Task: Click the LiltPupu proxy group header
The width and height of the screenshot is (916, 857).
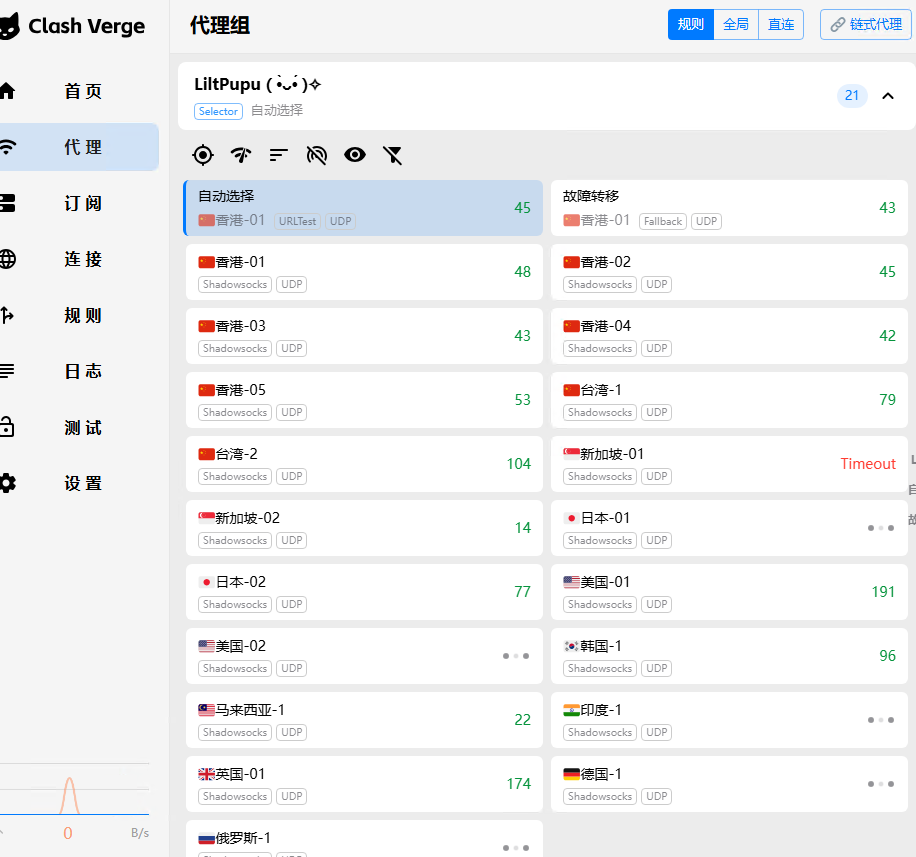Action: click(x=500, y=96)
